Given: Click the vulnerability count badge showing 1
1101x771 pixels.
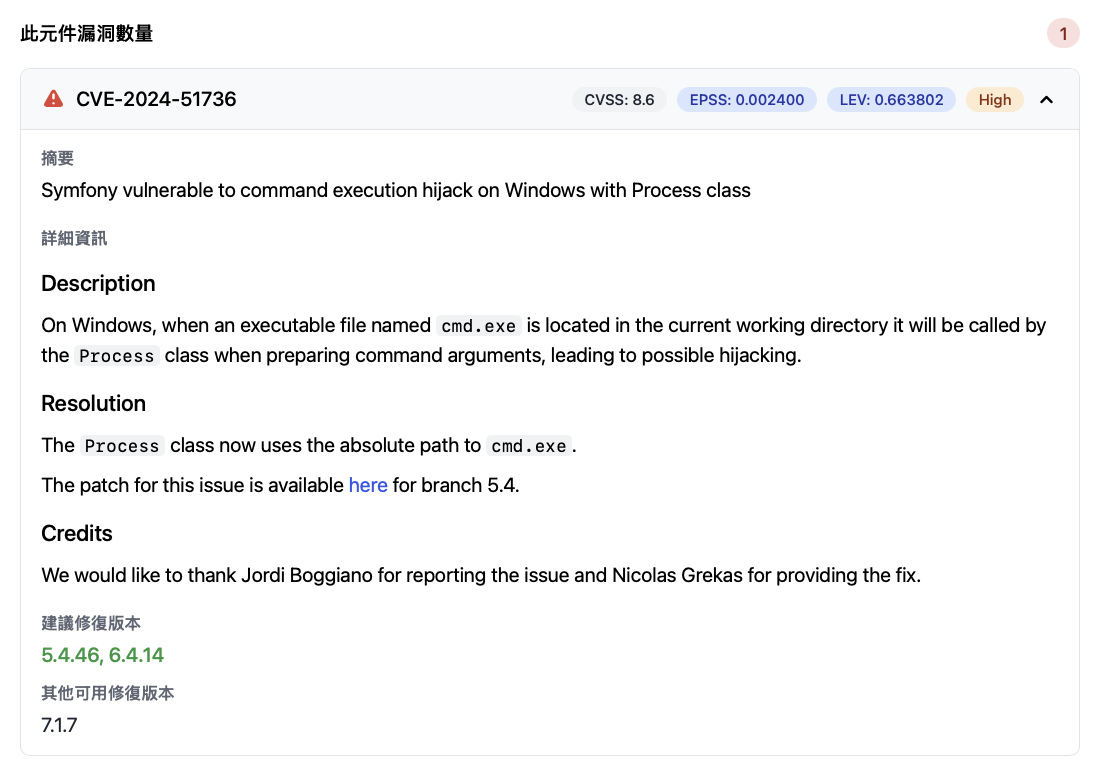Looking at the screenshot, I should 1063,34.
